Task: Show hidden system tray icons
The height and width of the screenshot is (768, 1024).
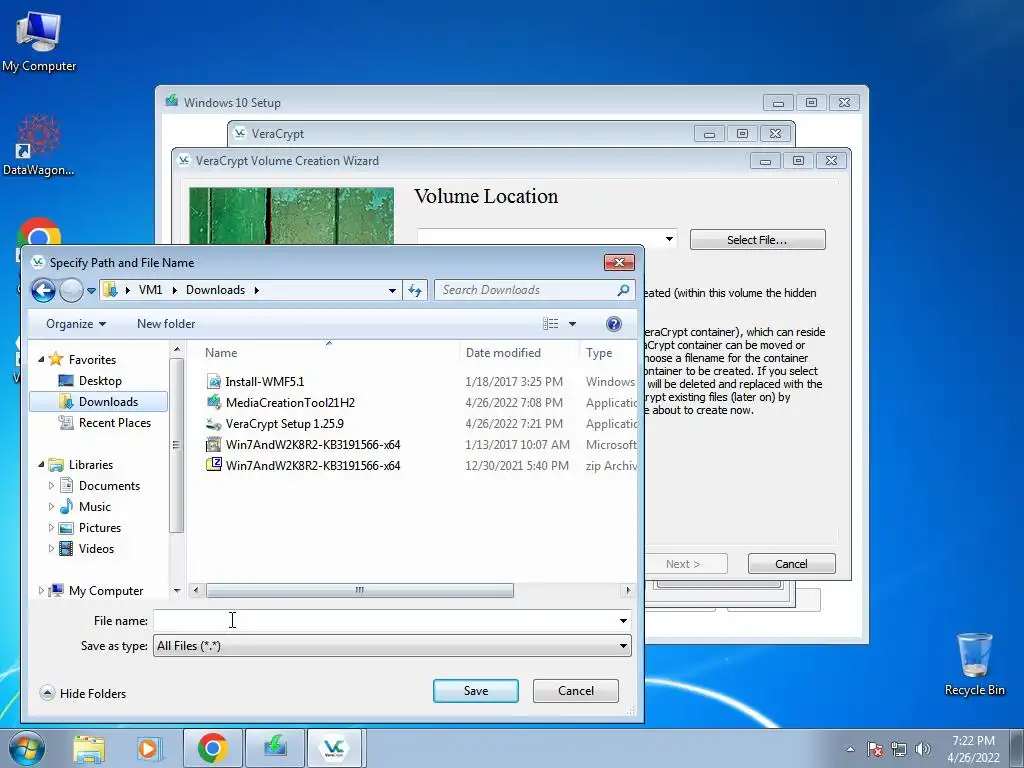Action: pos(850,750)
